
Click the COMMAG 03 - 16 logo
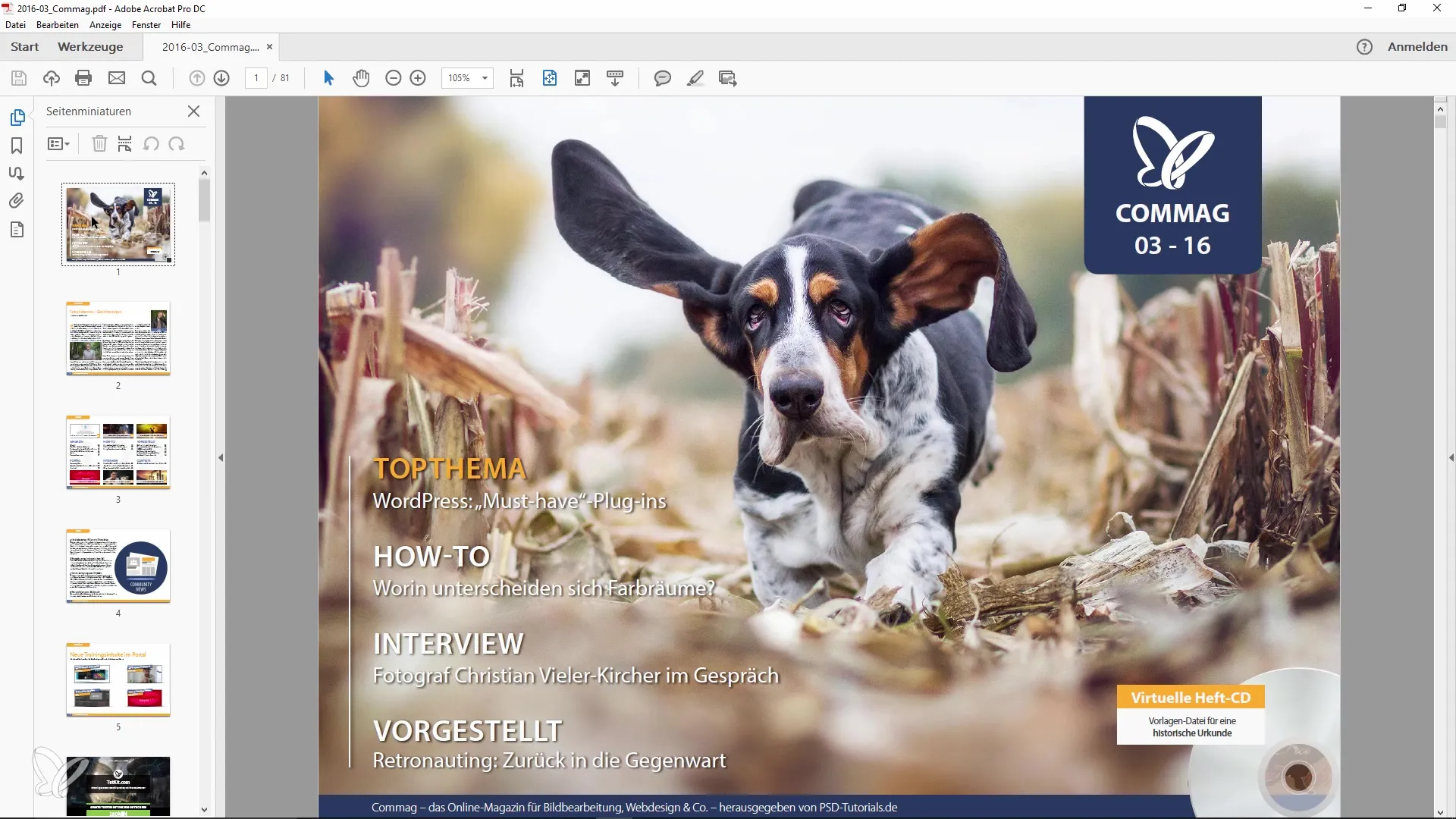tap(1172, 185)
